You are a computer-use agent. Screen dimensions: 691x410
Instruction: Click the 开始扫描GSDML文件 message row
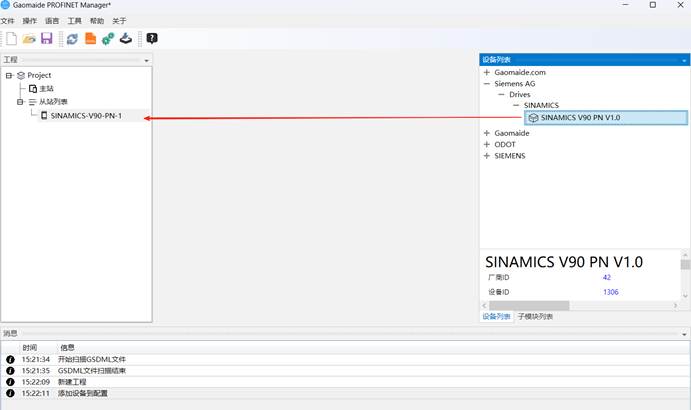pyautogui.click(x=346, y=359)
